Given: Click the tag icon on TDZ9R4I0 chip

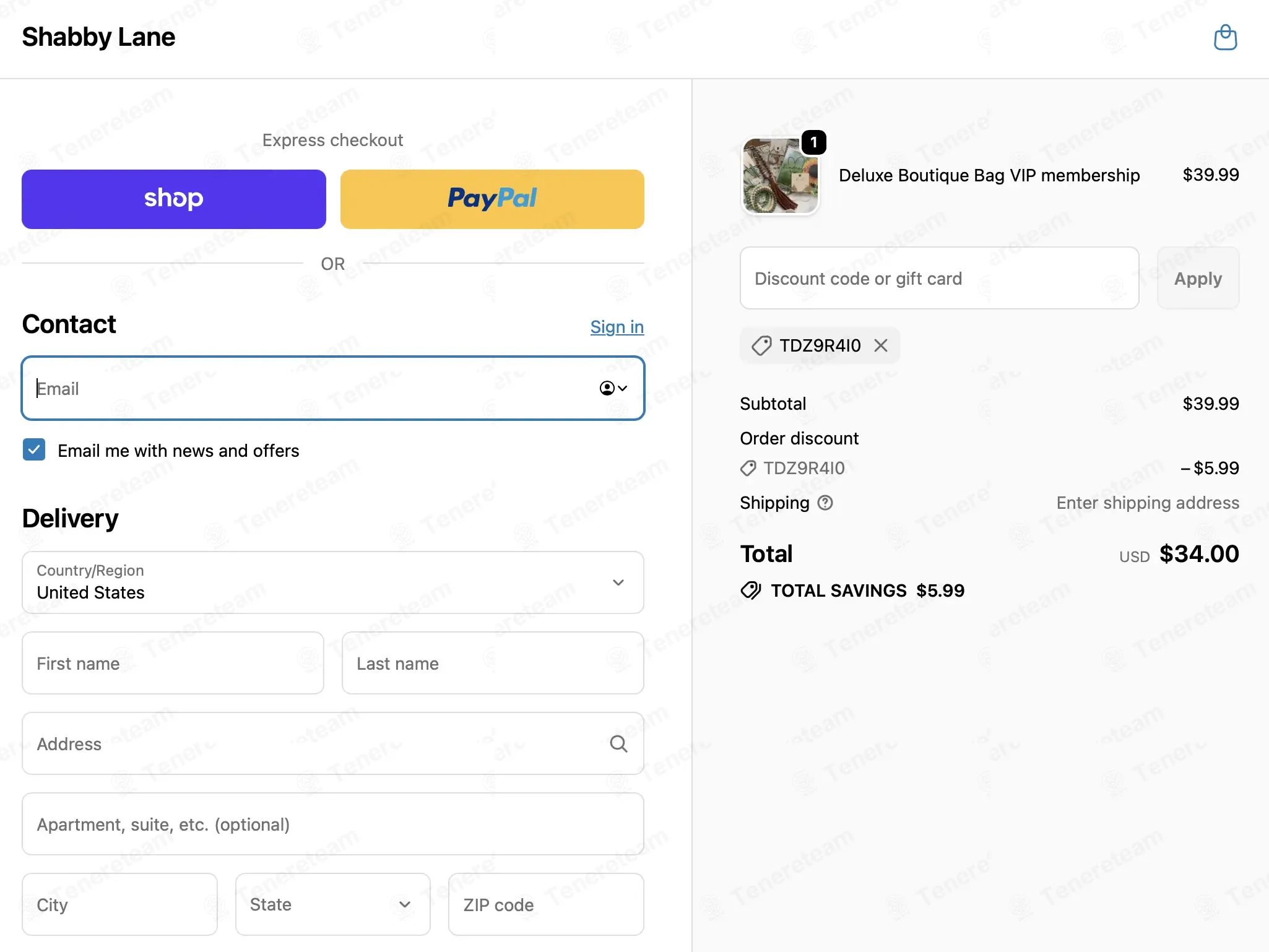Looking at the screenshot, I should (x=761, y=345).
